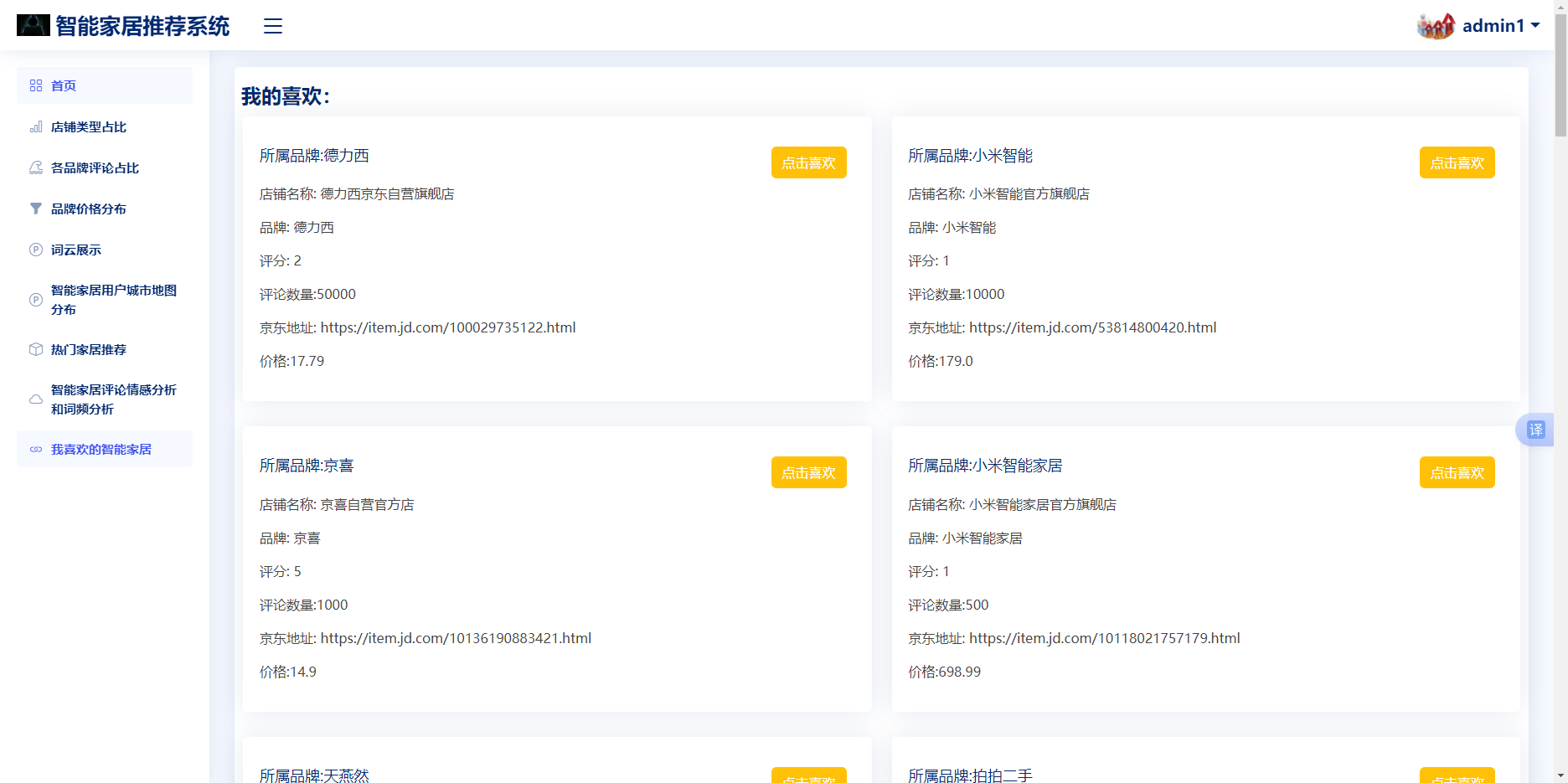Click 店铺名称: 德力西京东自营旗舰店
The width and height of the screenshot is (1568, 783).
coord(357,194)
